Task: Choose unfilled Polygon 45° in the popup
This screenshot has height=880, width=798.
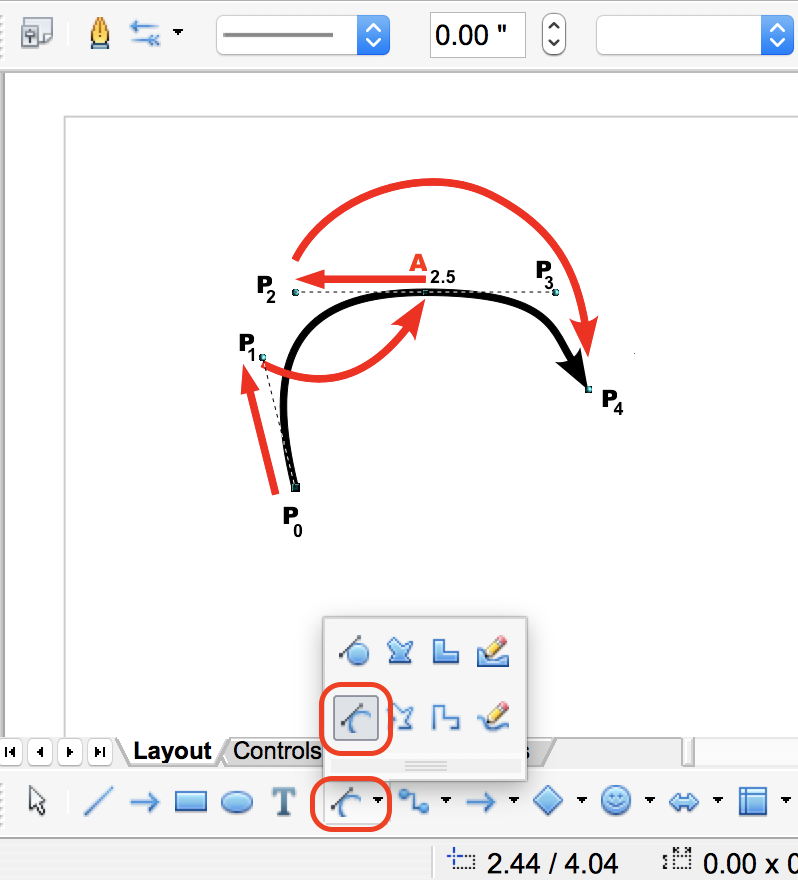Action: pyautogui.click(x=446, y=718)
